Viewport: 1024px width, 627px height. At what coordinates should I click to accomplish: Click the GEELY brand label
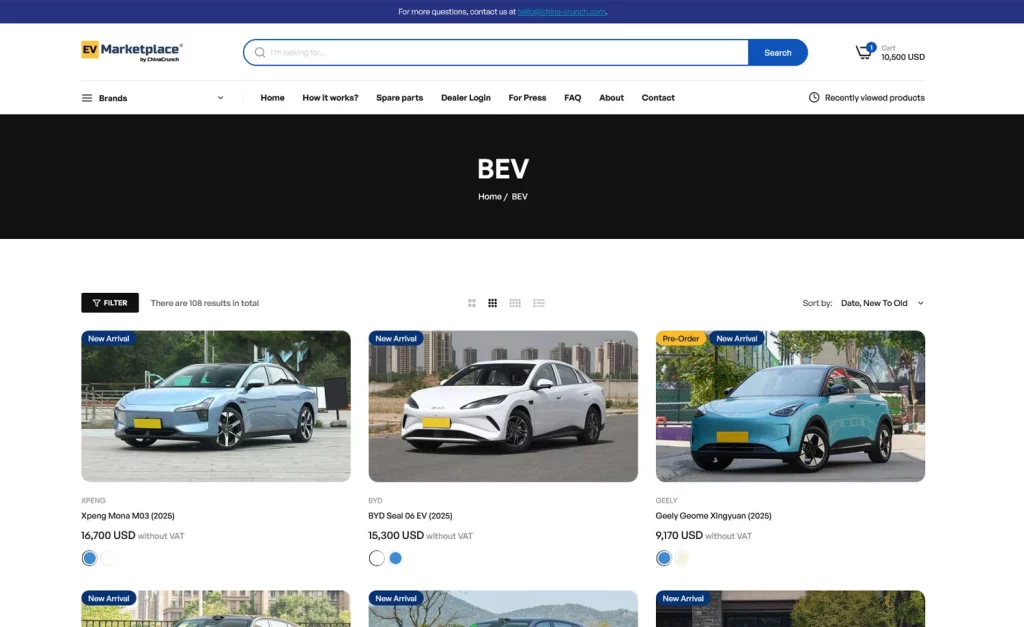pyautogui.click(x=667, y=501)
